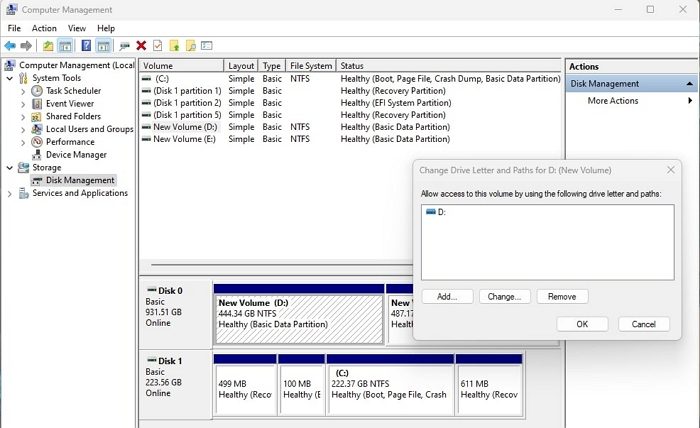Screen dimensions: 700x428
Task: Select the New Volume (D:) row in list
Action: (350, 127)
